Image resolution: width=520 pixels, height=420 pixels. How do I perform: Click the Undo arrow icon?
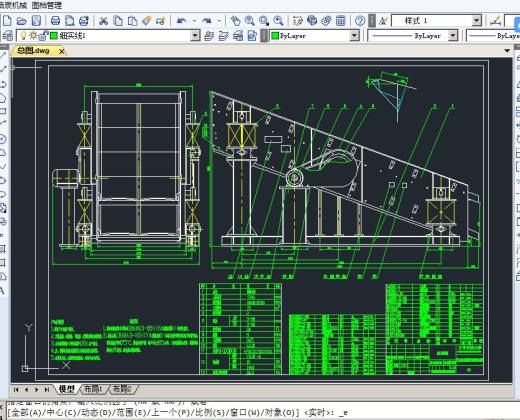click(x=182, y=21)
